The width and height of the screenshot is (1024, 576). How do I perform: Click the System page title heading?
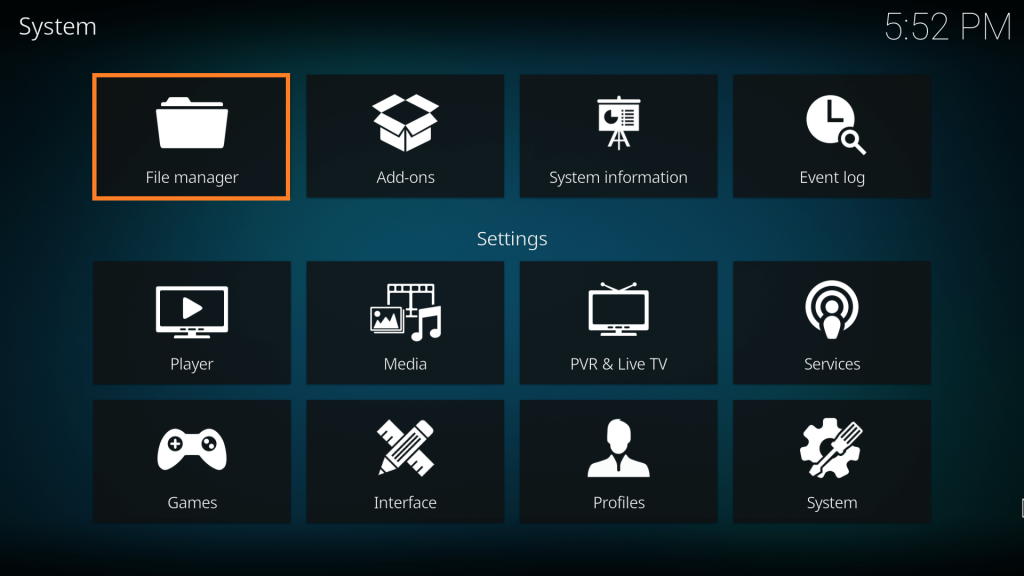tap(57, 27)
